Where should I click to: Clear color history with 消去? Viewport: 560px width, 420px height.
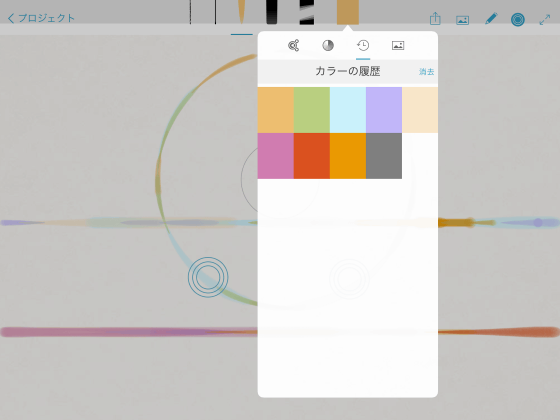click(426, 72)
